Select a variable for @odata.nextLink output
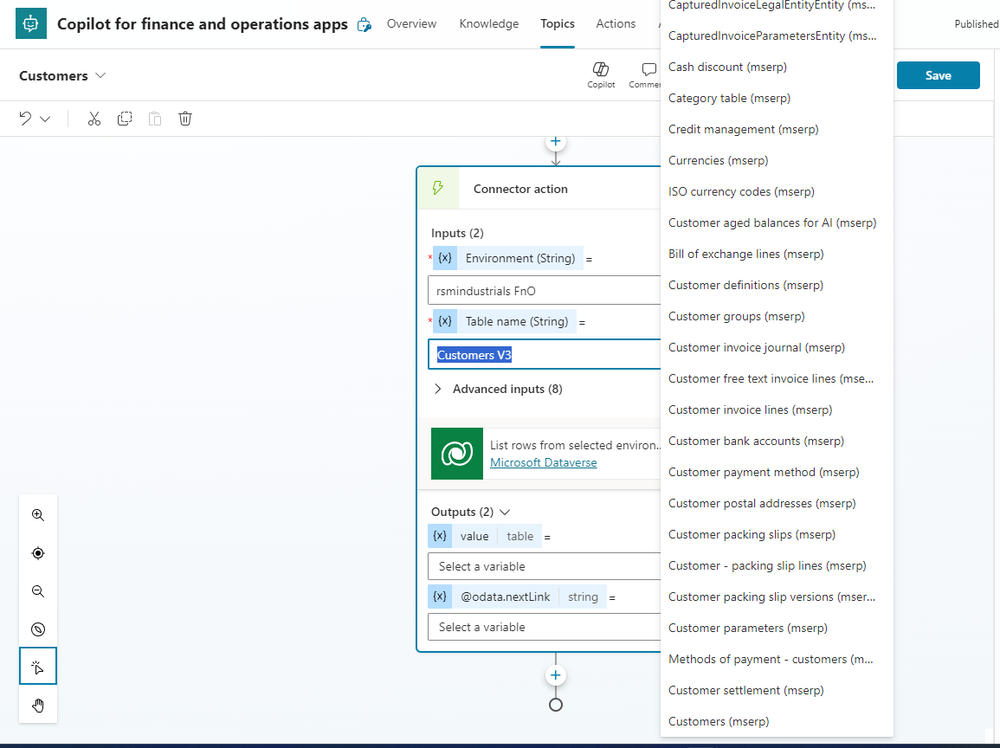This screenshot has height=748, width=1000. (544, 627)
